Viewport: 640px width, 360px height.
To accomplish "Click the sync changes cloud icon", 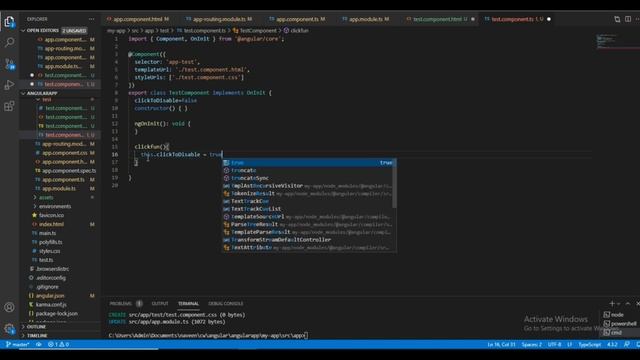I will [39, 344].
